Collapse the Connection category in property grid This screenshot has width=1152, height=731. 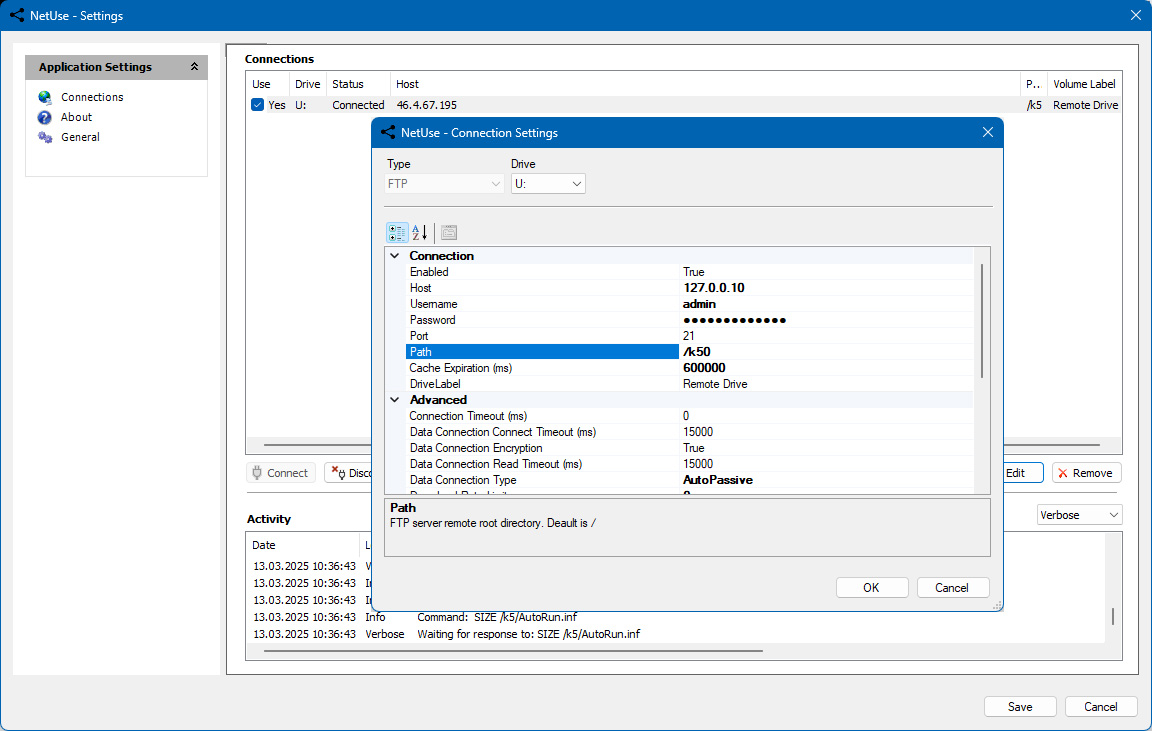pyautogui.click(x=395, y=256)
